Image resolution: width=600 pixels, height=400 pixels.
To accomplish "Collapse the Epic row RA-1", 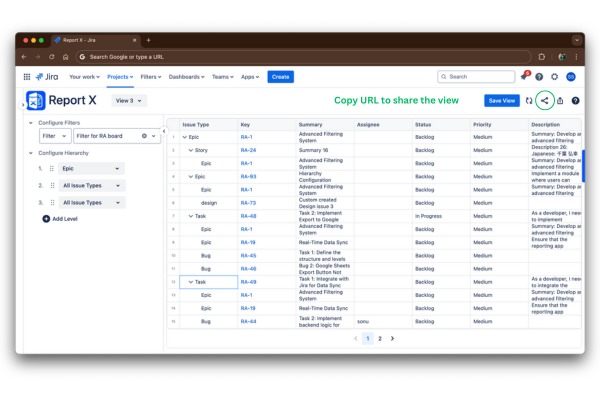I will [185, 137].
